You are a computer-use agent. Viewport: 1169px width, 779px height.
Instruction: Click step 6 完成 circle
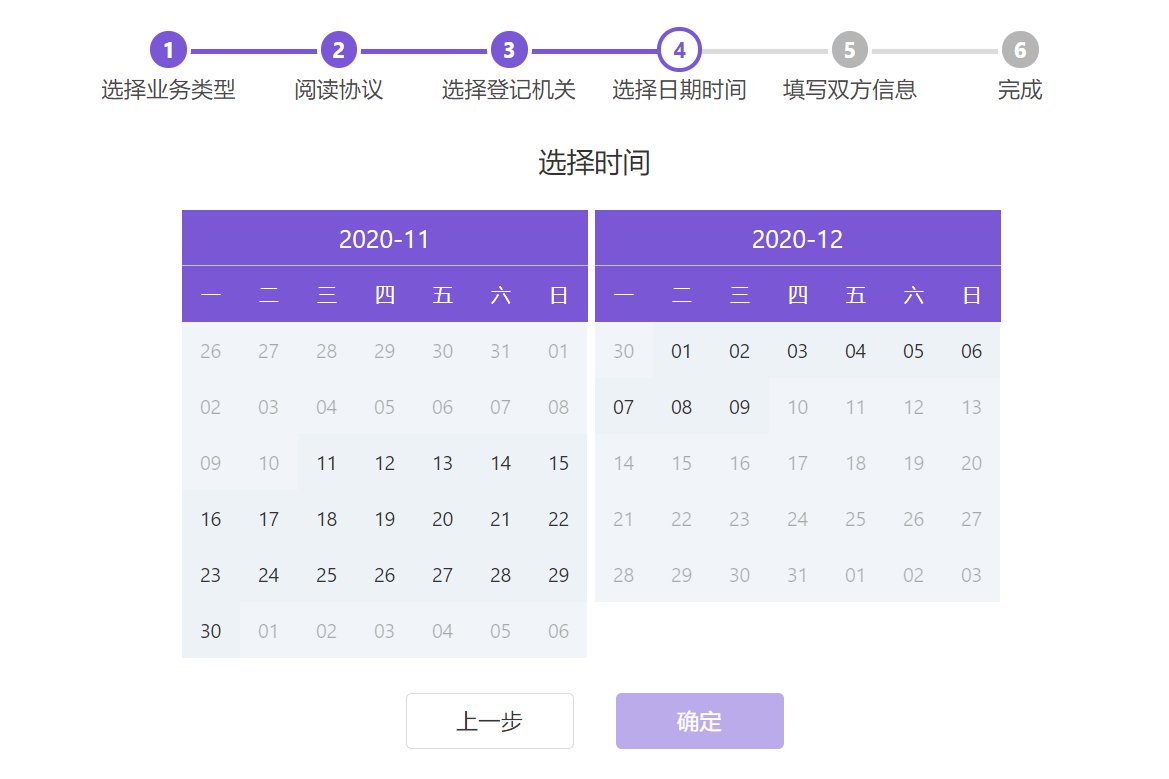(1019, 49)
